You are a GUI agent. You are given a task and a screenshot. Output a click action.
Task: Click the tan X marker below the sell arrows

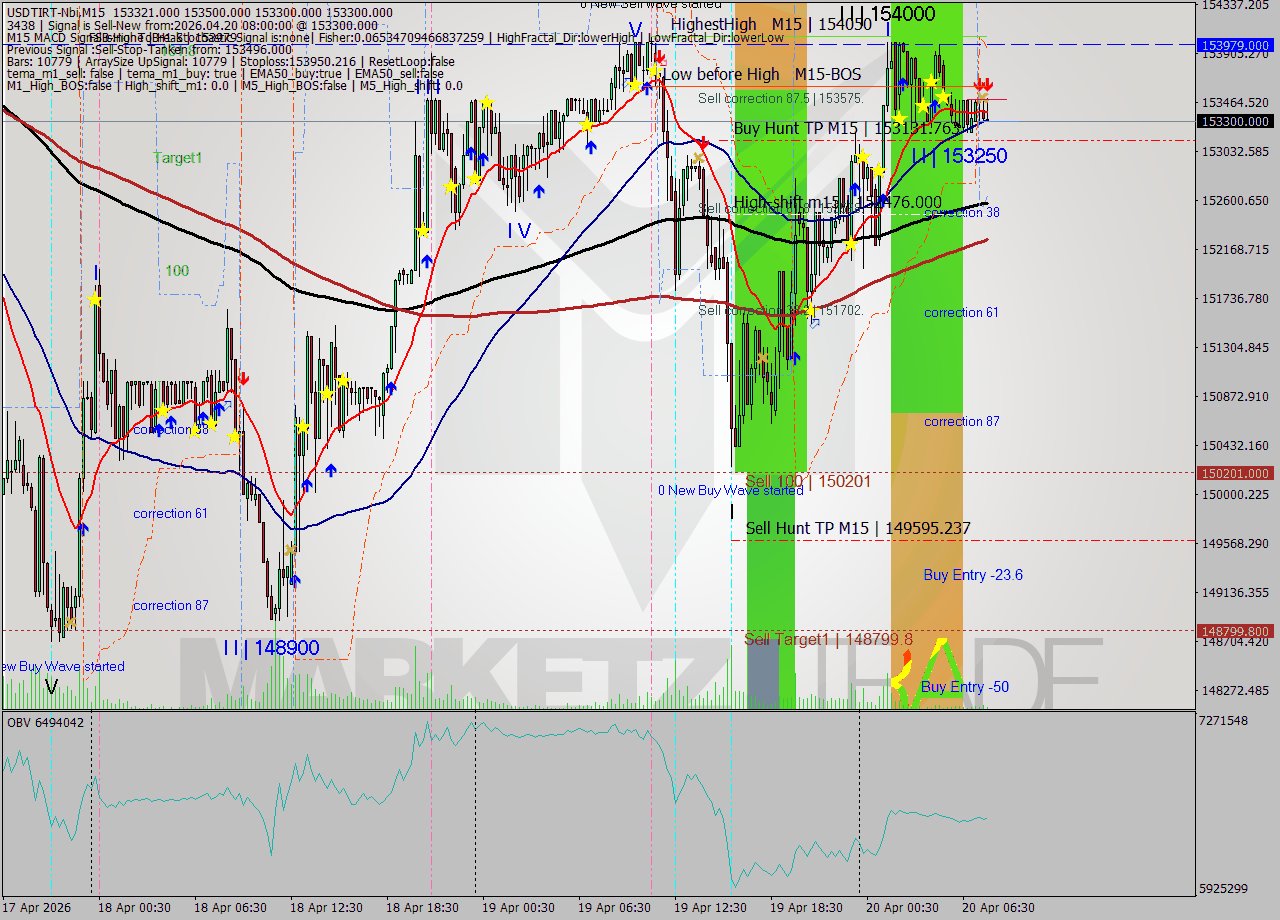(x=985, y=97)
